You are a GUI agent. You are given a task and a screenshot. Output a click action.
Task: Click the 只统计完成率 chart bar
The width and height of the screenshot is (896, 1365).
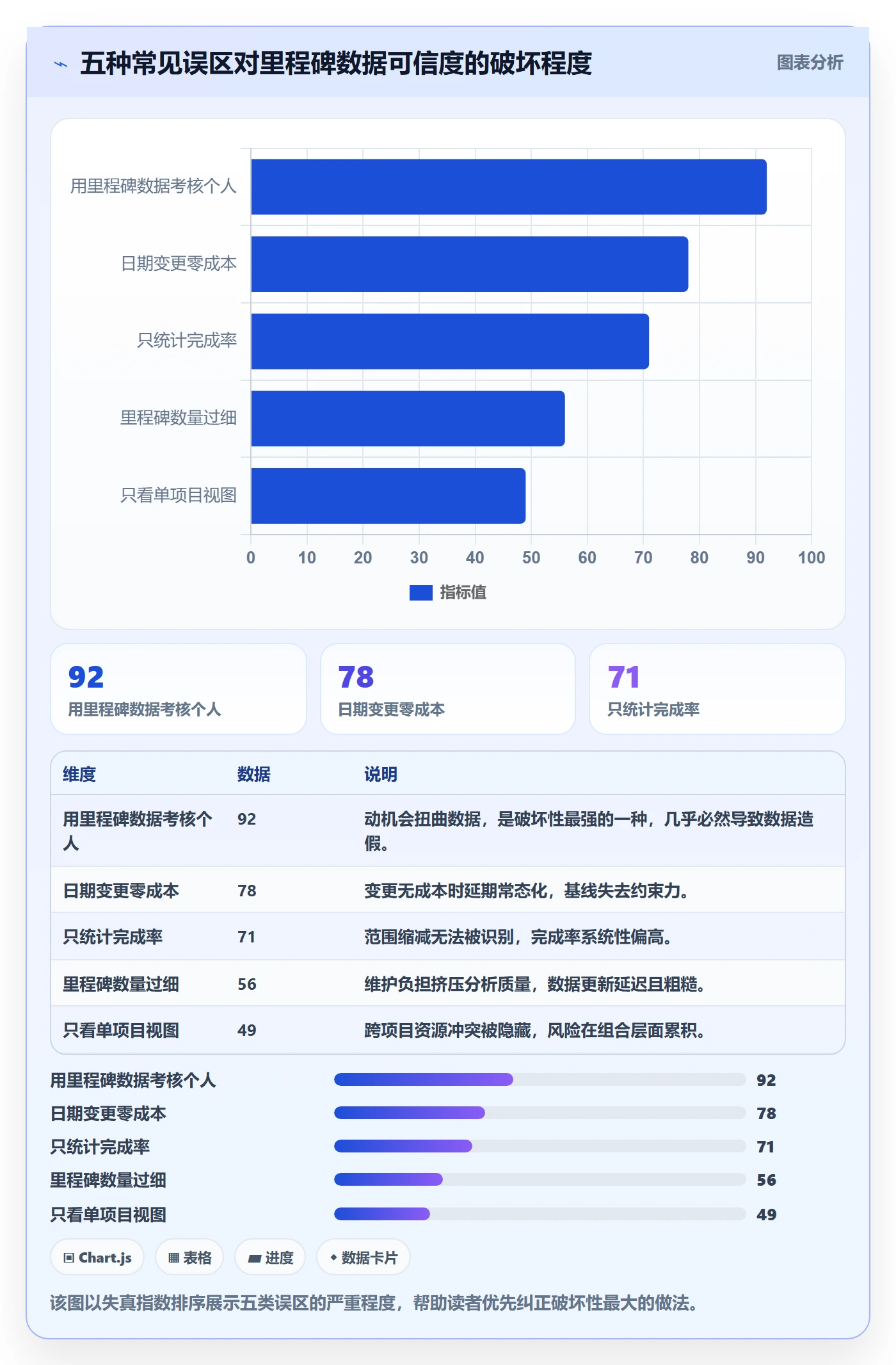pos(450,341)
